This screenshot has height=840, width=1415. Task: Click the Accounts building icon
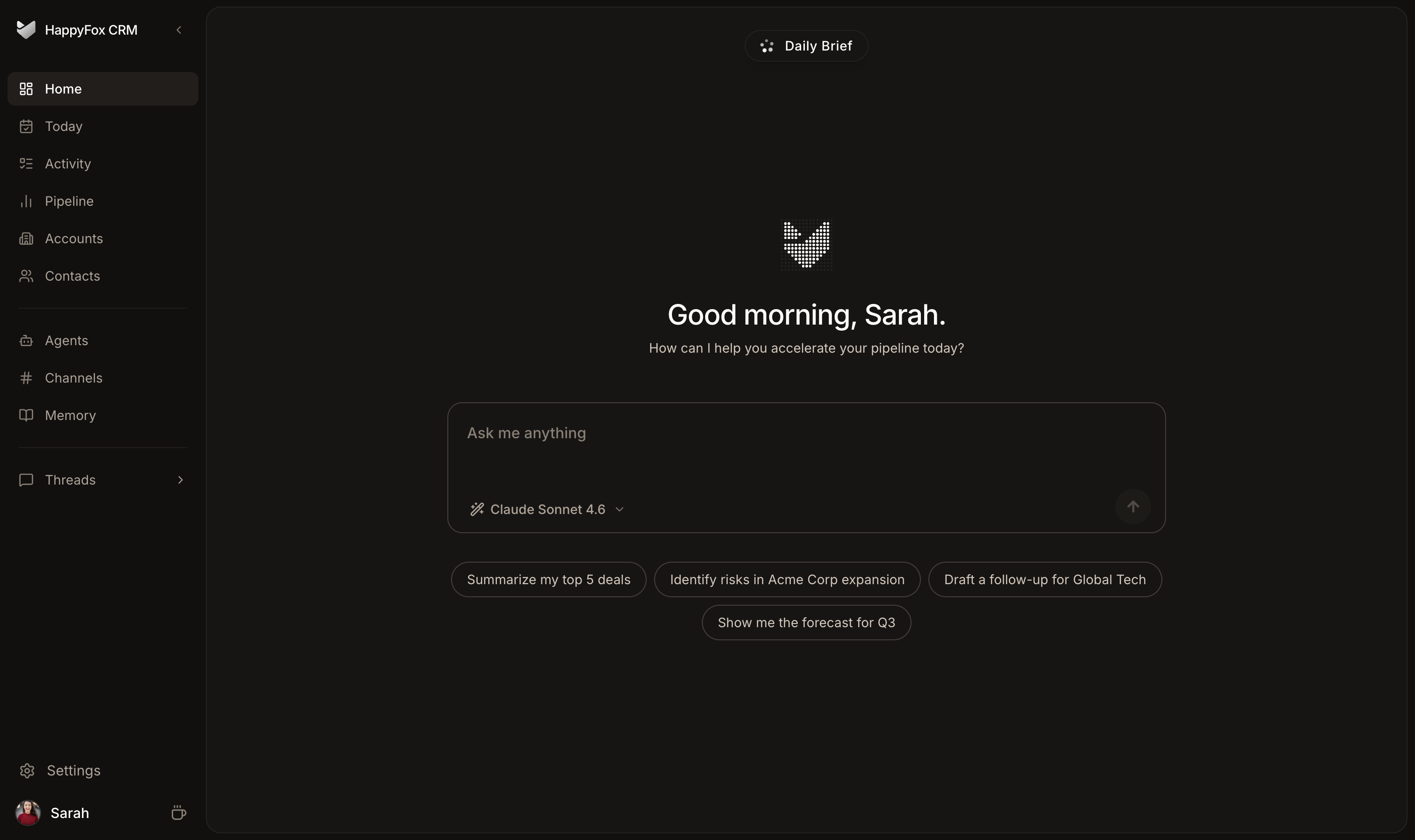tap(26, 239)
